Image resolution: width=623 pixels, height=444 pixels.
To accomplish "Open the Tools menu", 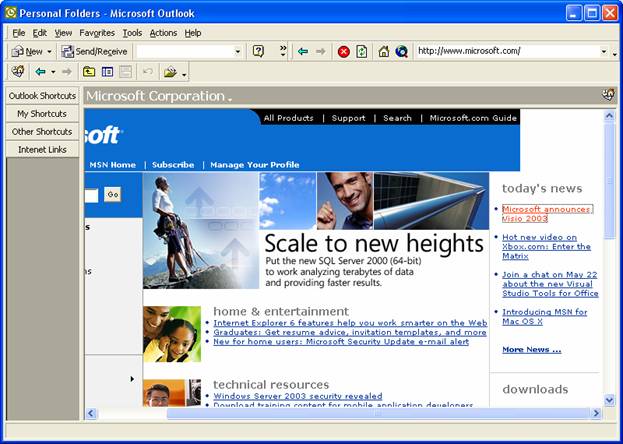I will coord(132,33).
